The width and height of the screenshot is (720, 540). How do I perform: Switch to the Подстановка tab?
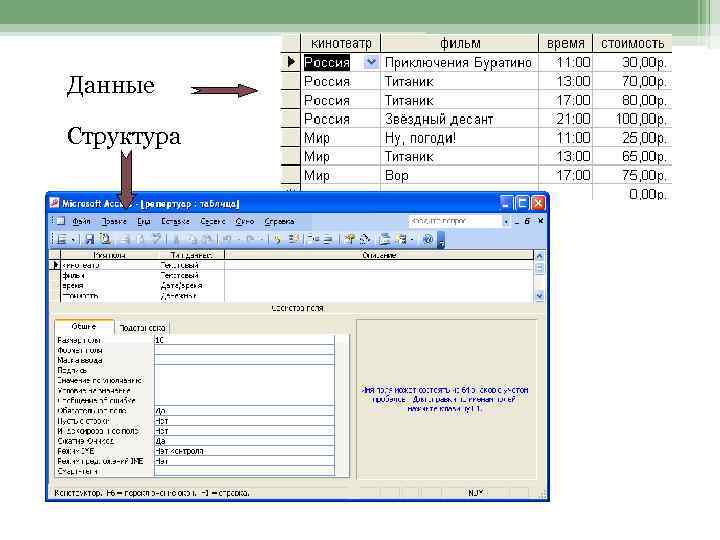[142, 328]
